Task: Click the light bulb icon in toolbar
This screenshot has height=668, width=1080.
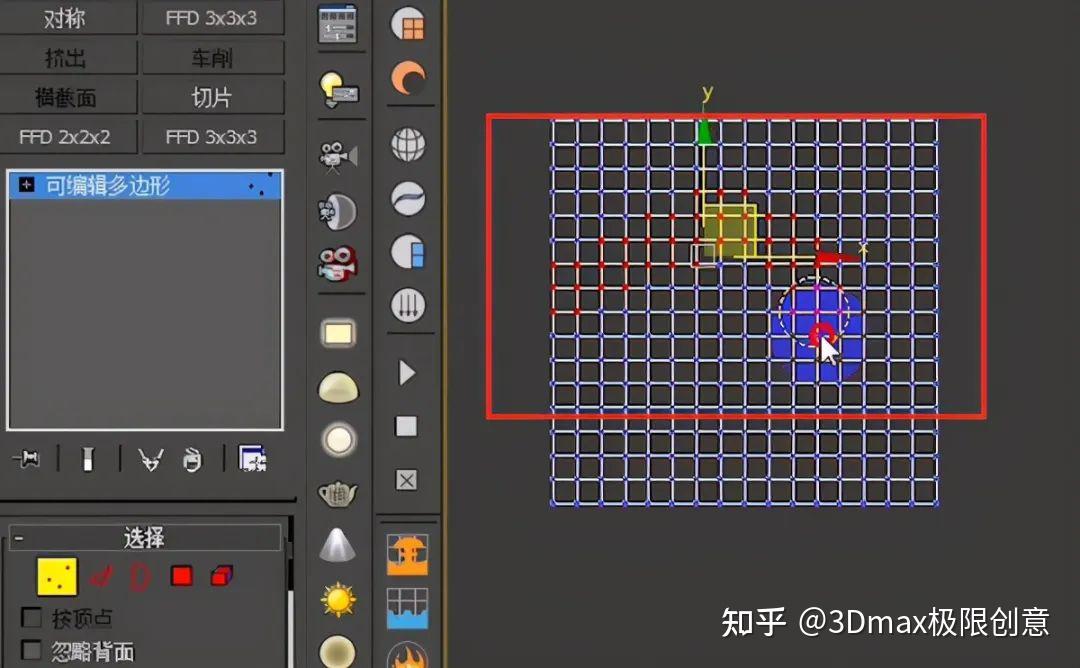Action: pos(340,90)
